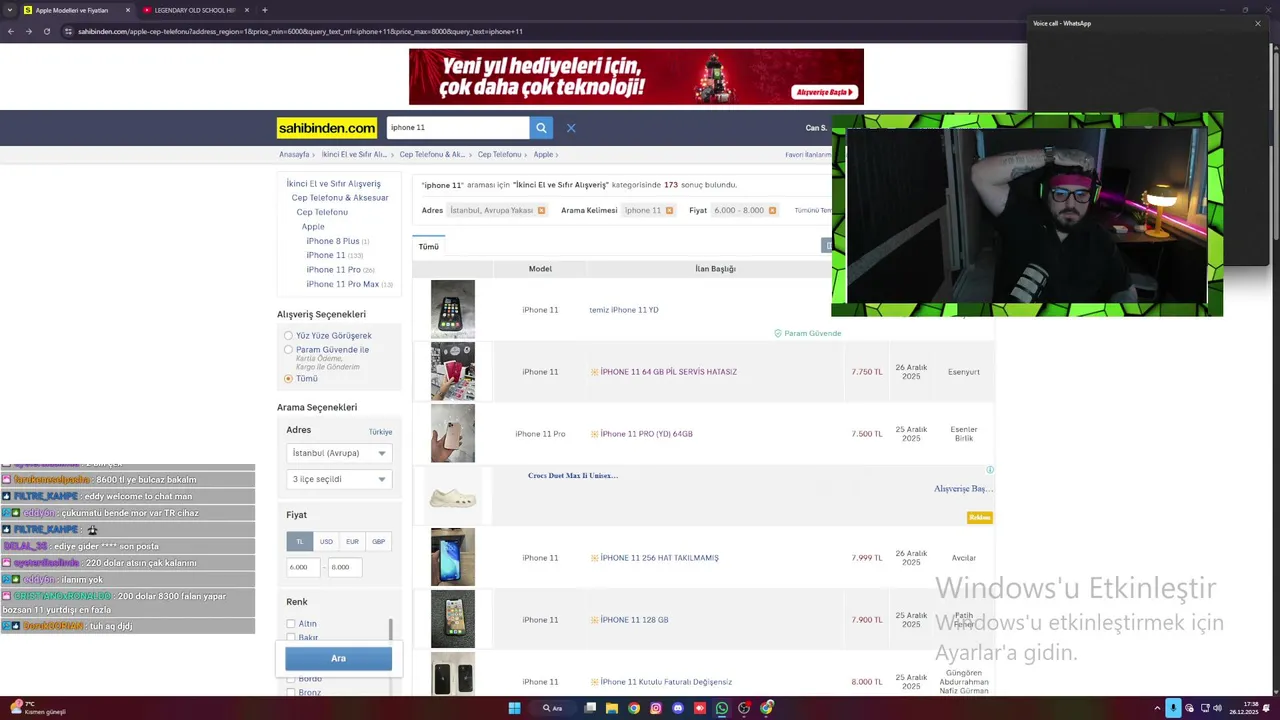
Task: Open Anasayfa in the breadcrumb
Action: pos(294,155)
